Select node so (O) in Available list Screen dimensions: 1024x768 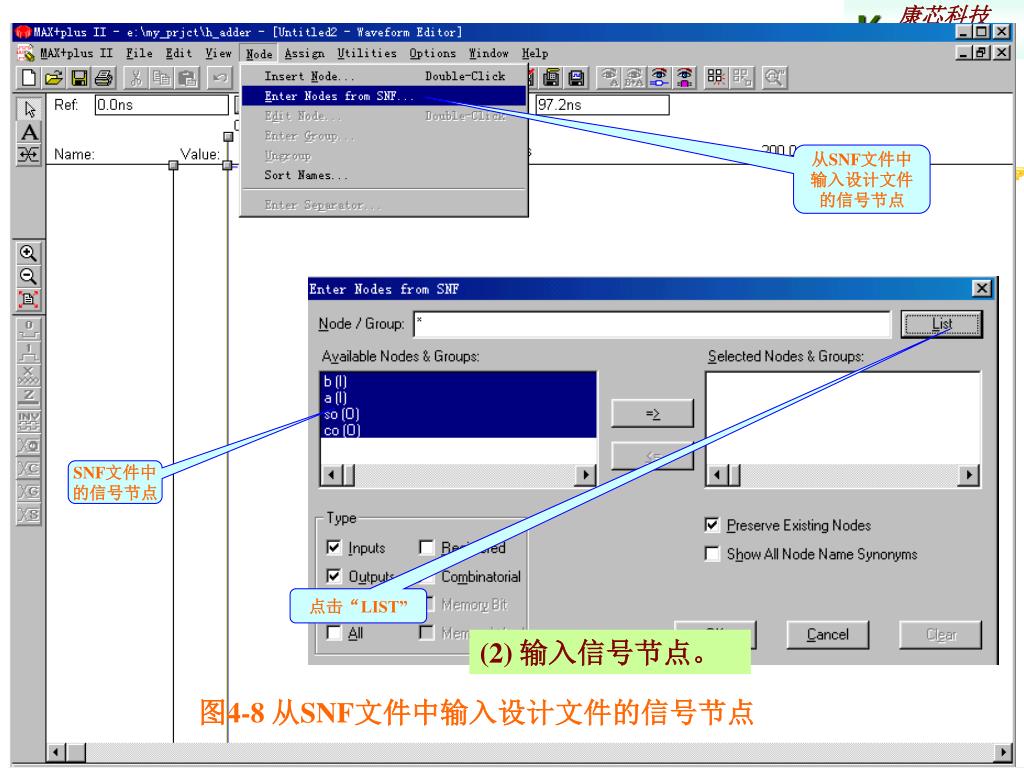click(458, 414)
